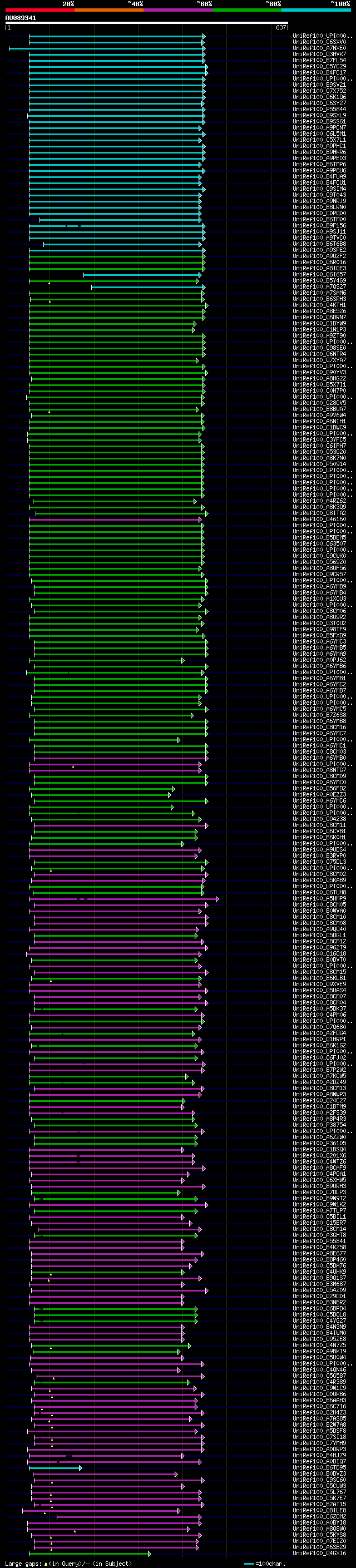Select the UniRef100_C0PQ00 label
This screenshot has width=356, height=1568.
(x=319, y=213)
